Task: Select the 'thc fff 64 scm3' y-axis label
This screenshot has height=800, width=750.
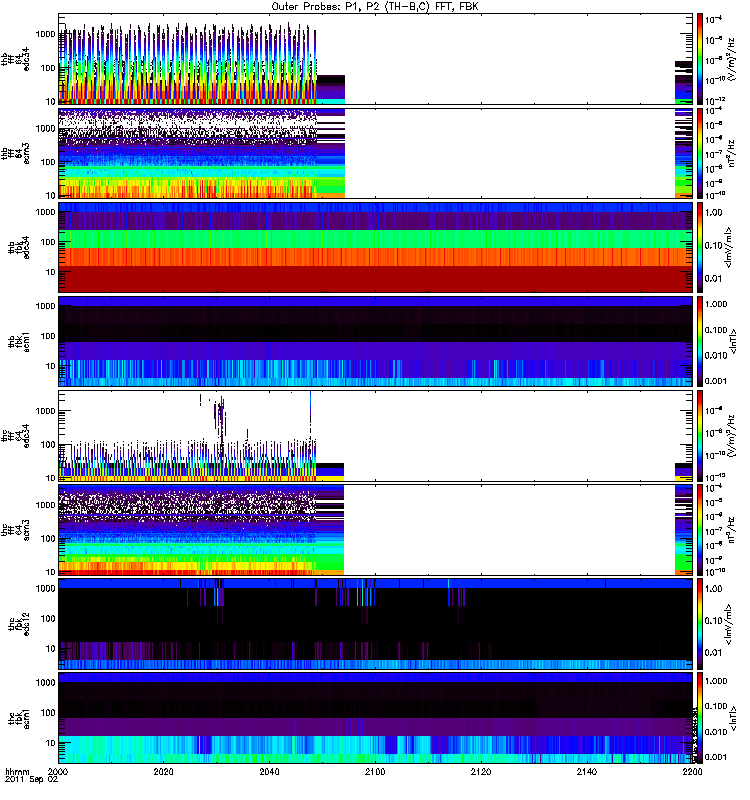Action: (15, 530)
